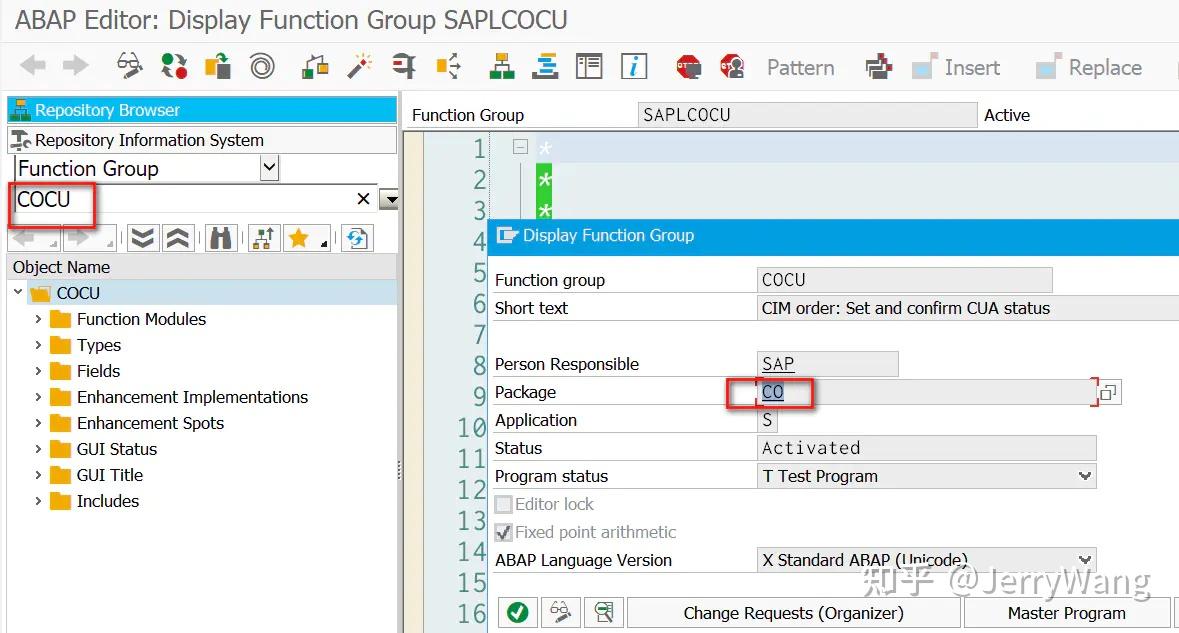Click the Pattern menu entry
The image size is (1179, 633).
click(800, 67)
